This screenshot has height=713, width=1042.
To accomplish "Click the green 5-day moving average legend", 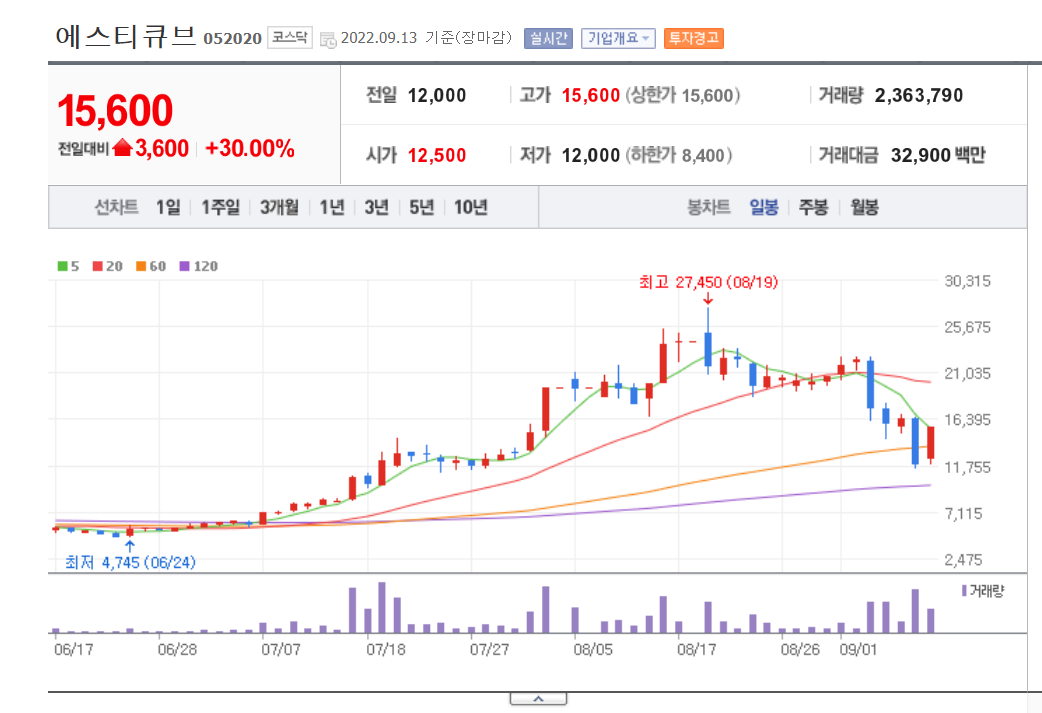I will [68, 266].
